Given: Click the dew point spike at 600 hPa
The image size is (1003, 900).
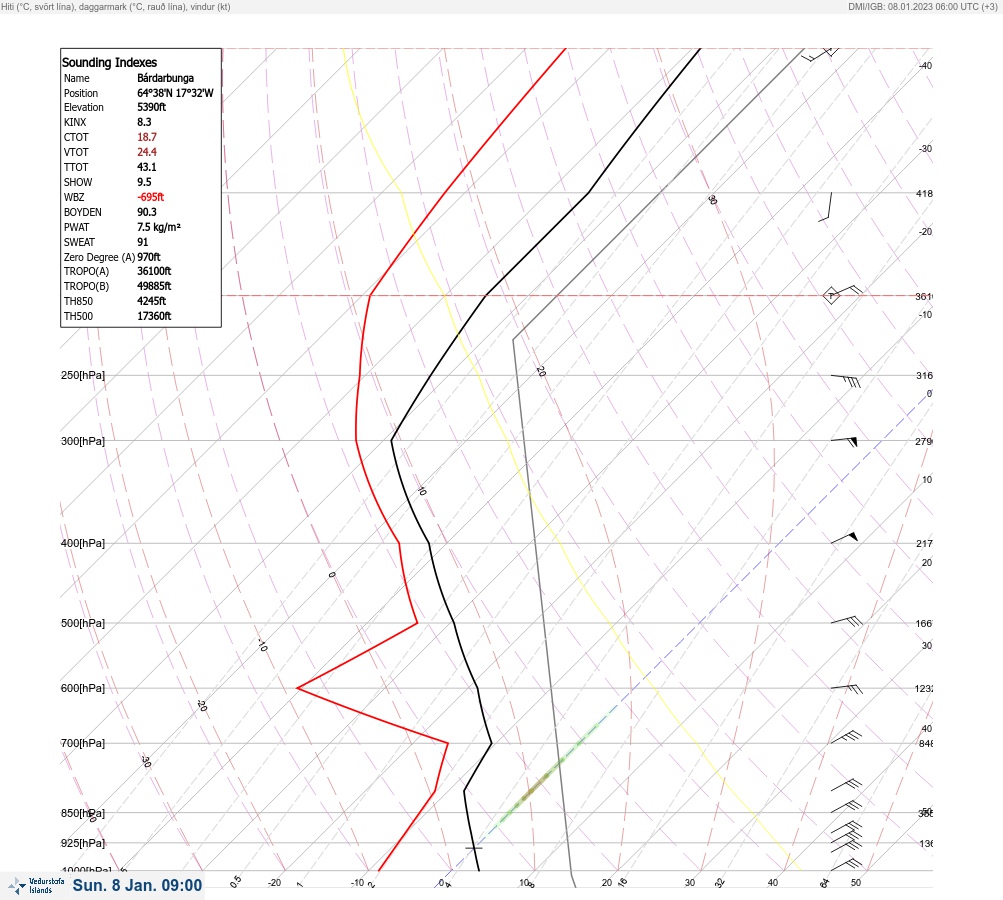Looking at the screenshot, I should [298, 688].
